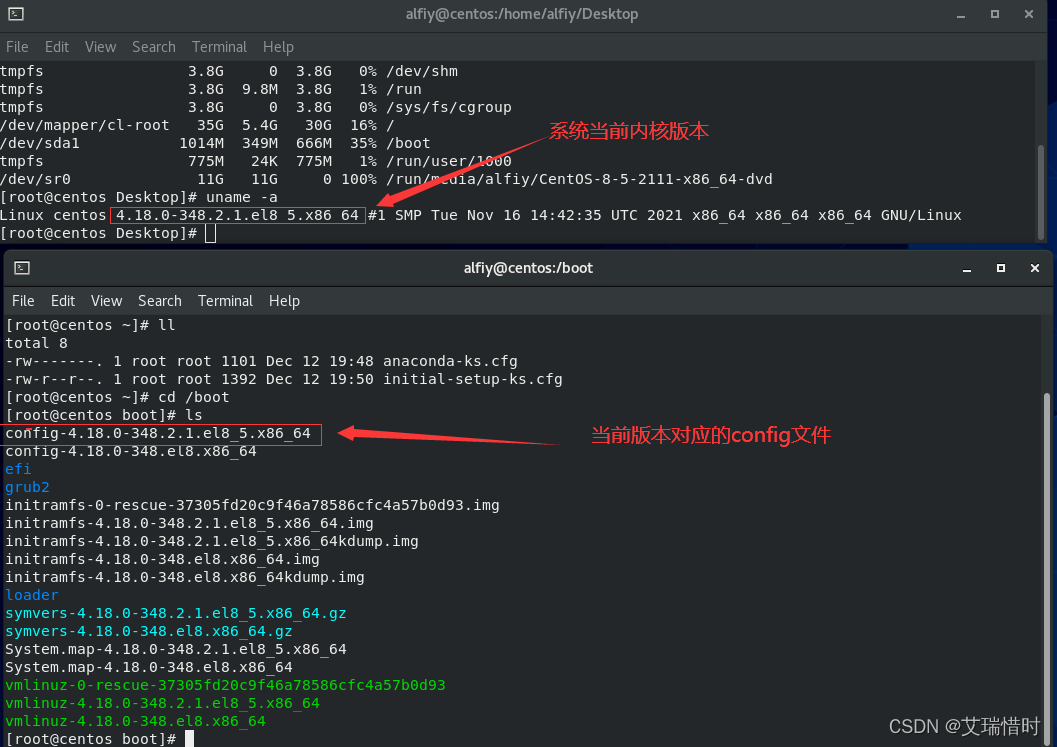1057x747 pixels.
Task: Click the /dev/mapper/cl-root filesystem row
Action: pyautogui.click(x=197, y=125)
